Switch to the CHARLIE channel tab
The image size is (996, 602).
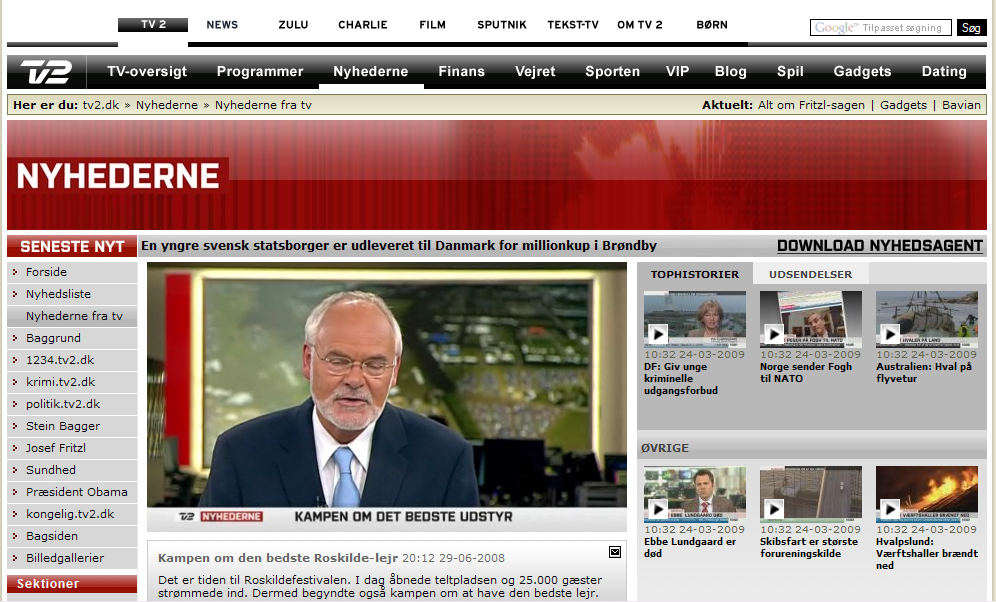(362, 25)
